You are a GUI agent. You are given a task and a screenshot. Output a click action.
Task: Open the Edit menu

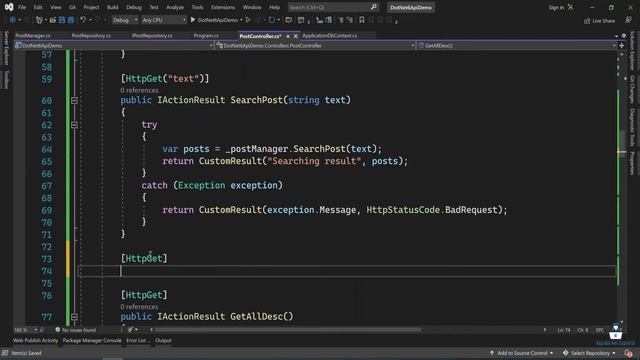tap(38, 7)
